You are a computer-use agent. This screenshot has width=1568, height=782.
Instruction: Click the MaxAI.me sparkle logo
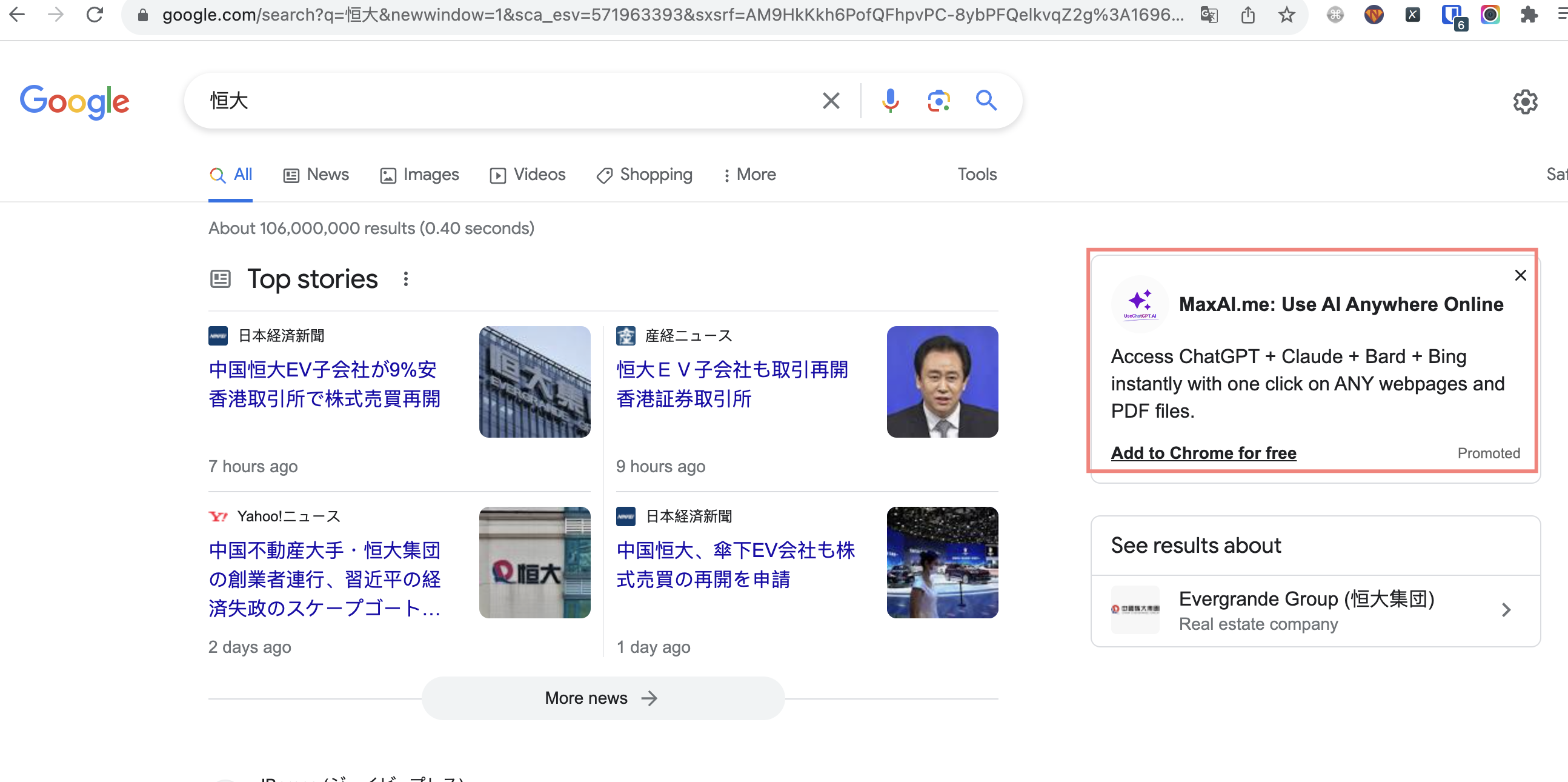tap(1140, 303)
